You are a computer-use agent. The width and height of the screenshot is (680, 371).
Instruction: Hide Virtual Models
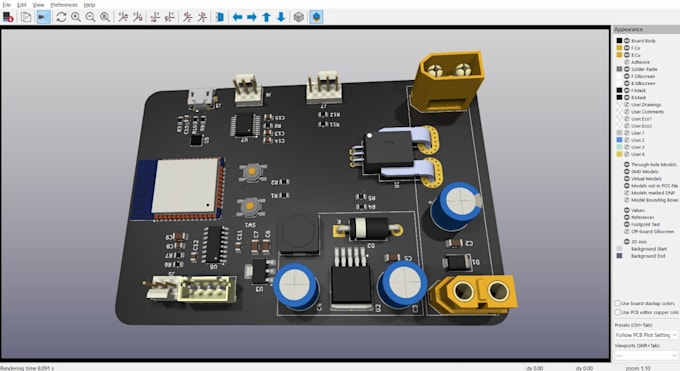(627, 178)
